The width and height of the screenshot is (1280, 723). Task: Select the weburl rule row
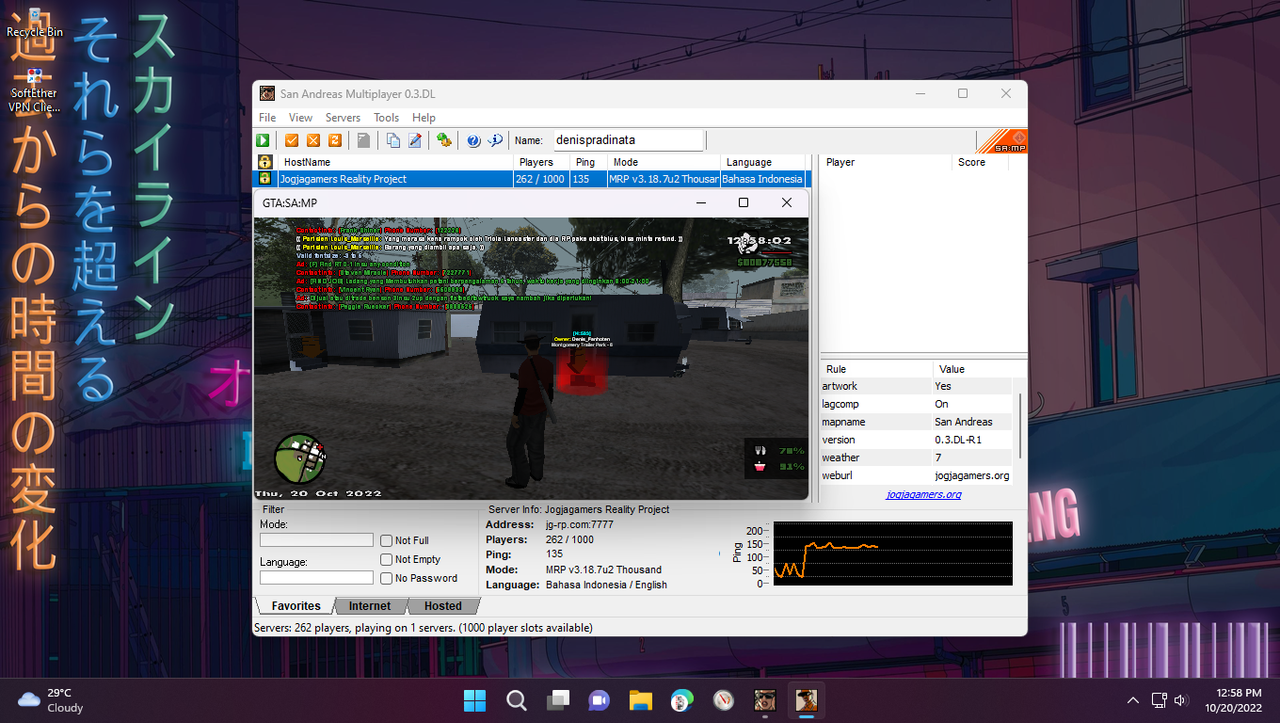click(x=916, y=476)
